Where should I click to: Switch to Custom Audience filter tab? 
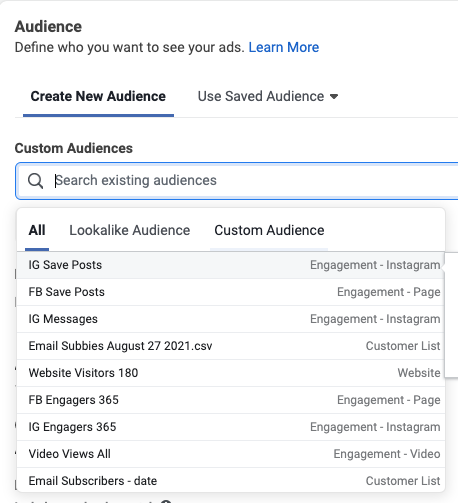[269, 230]
